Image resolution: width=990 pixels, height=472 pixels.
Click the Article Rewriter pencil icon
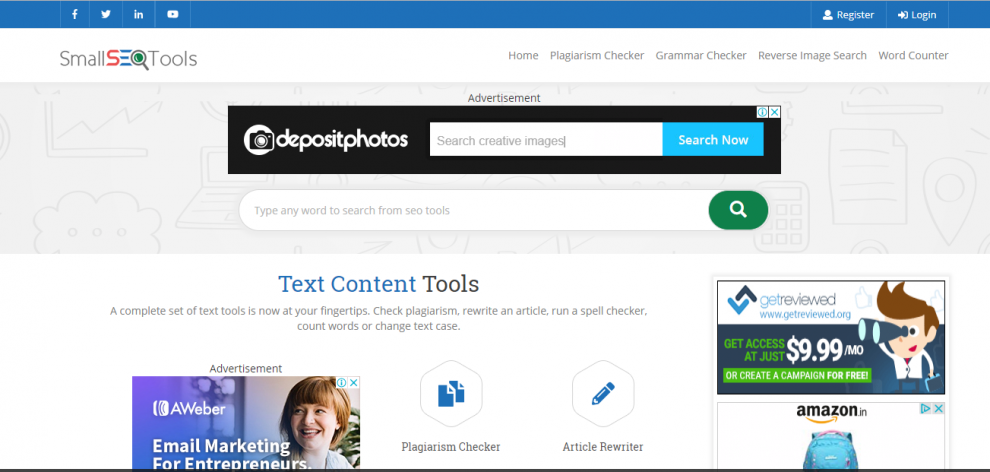(x=602, y=394)
